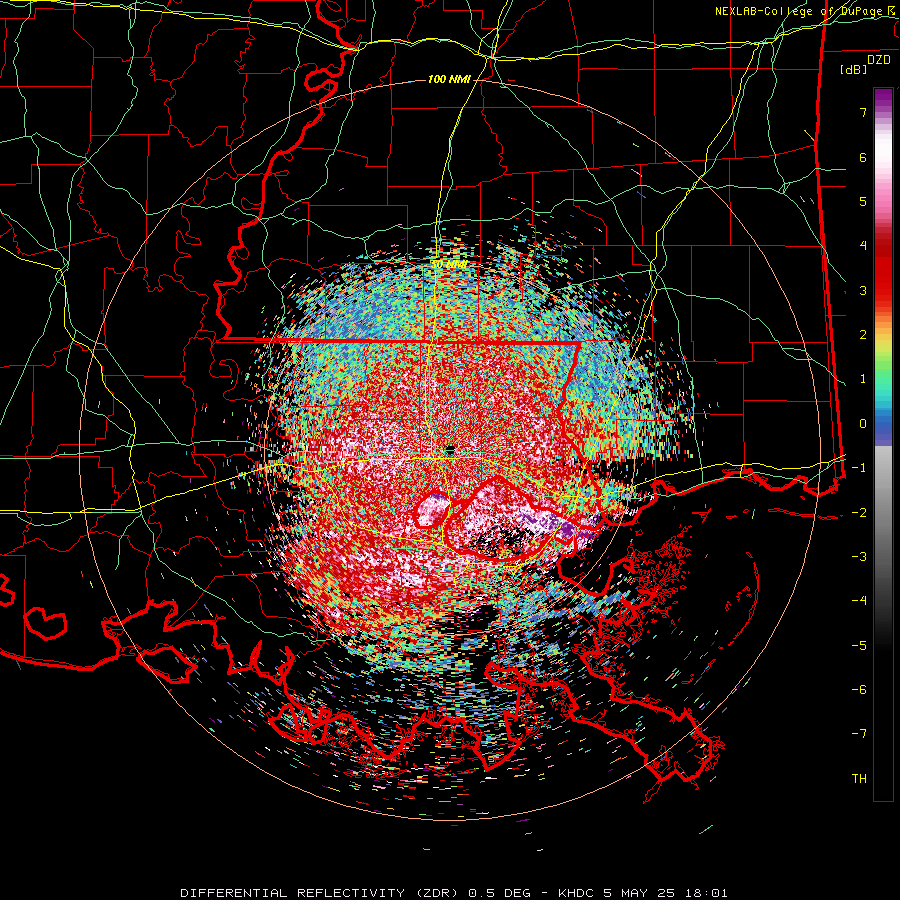Click the 0.5 DEG elevation text

500,893
